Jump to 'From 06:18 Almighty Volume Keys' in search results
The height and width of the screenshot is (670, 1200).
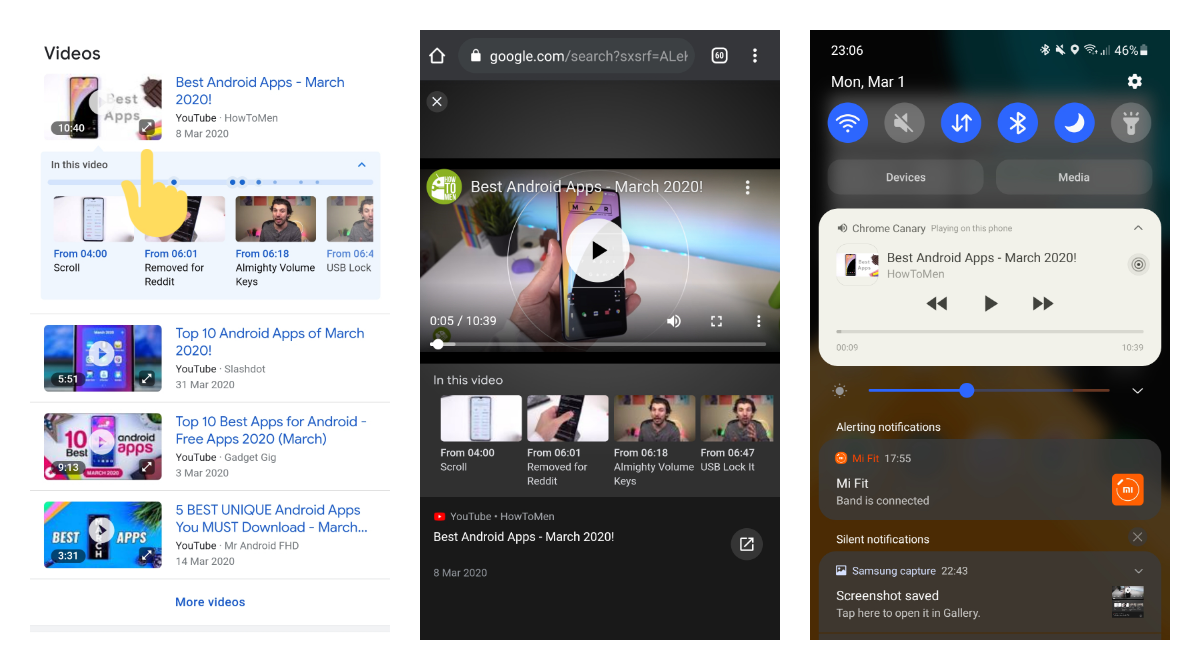[275, 241]
